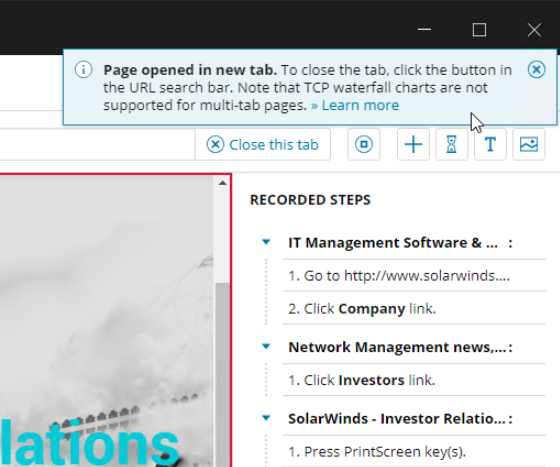Click the plus icon to add action
Image resolution: width=560 pixels, height=467 pixels.
413,145
